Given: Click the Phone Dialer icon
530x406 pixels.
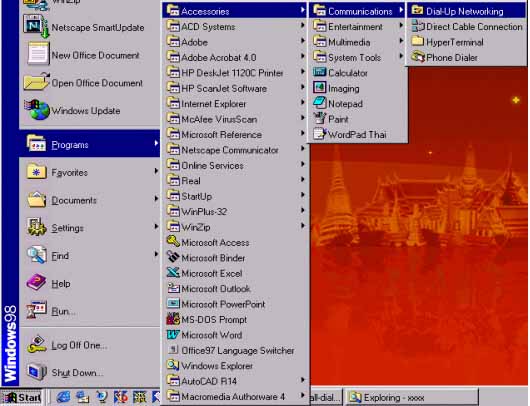Looking at the screenshot, I should click(417, 57).
